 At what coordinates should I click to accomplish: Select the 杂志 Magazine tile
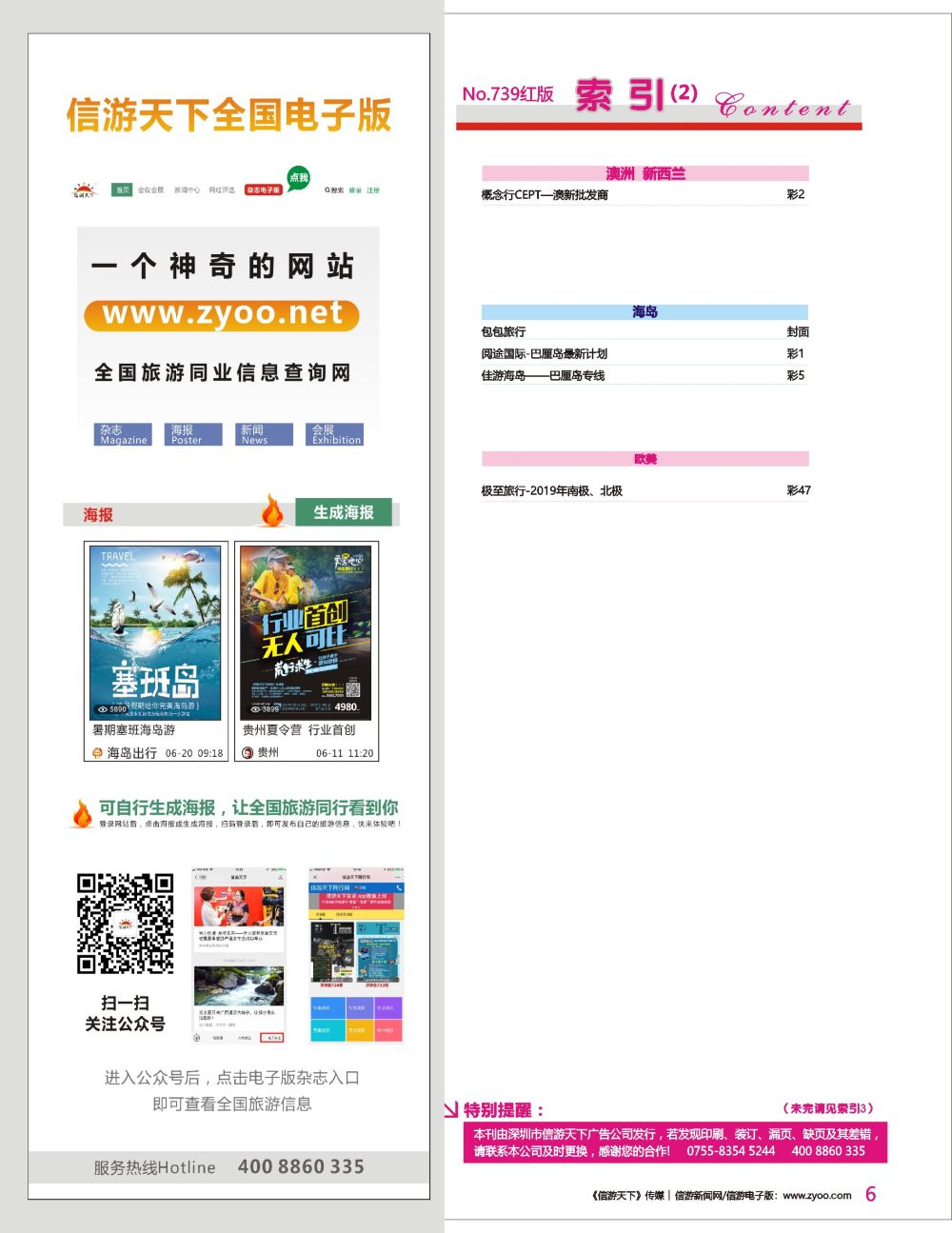pyautogui.click(x=124, y=434)
